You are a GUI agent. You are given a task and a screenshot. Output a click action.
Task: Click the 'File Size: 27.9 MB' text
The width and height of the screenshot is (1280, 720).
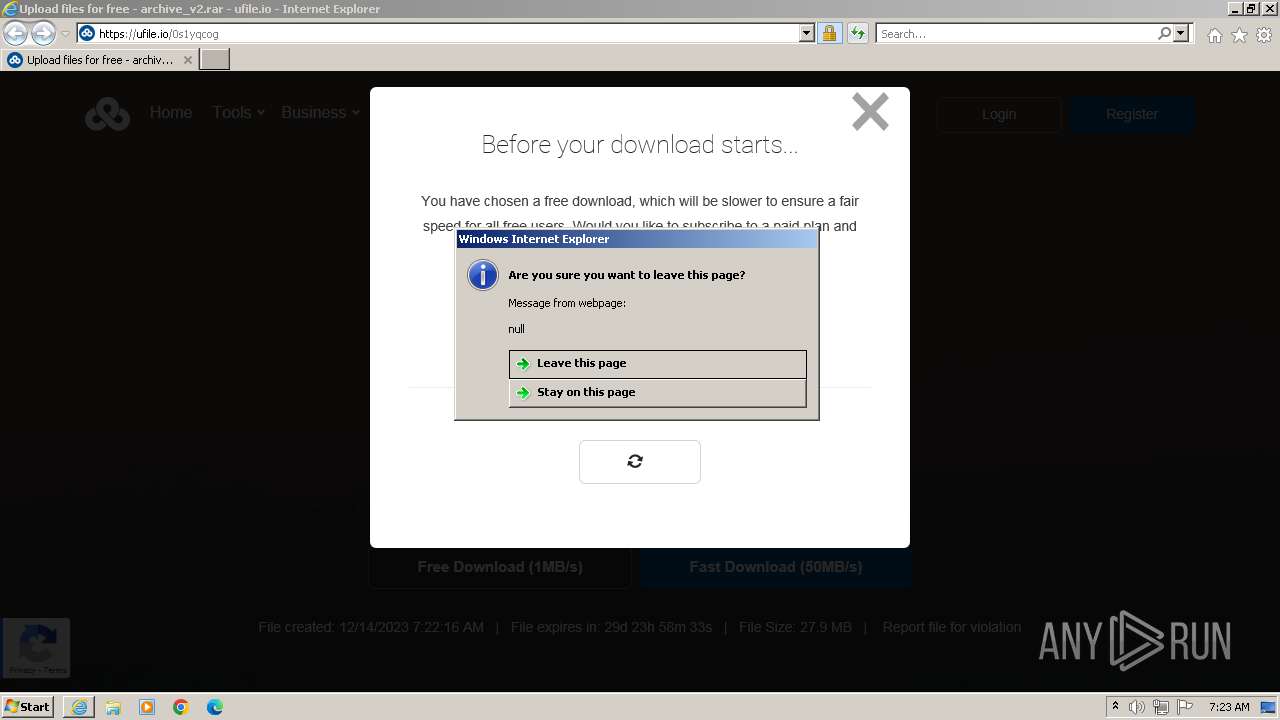[x=795, y=627]
